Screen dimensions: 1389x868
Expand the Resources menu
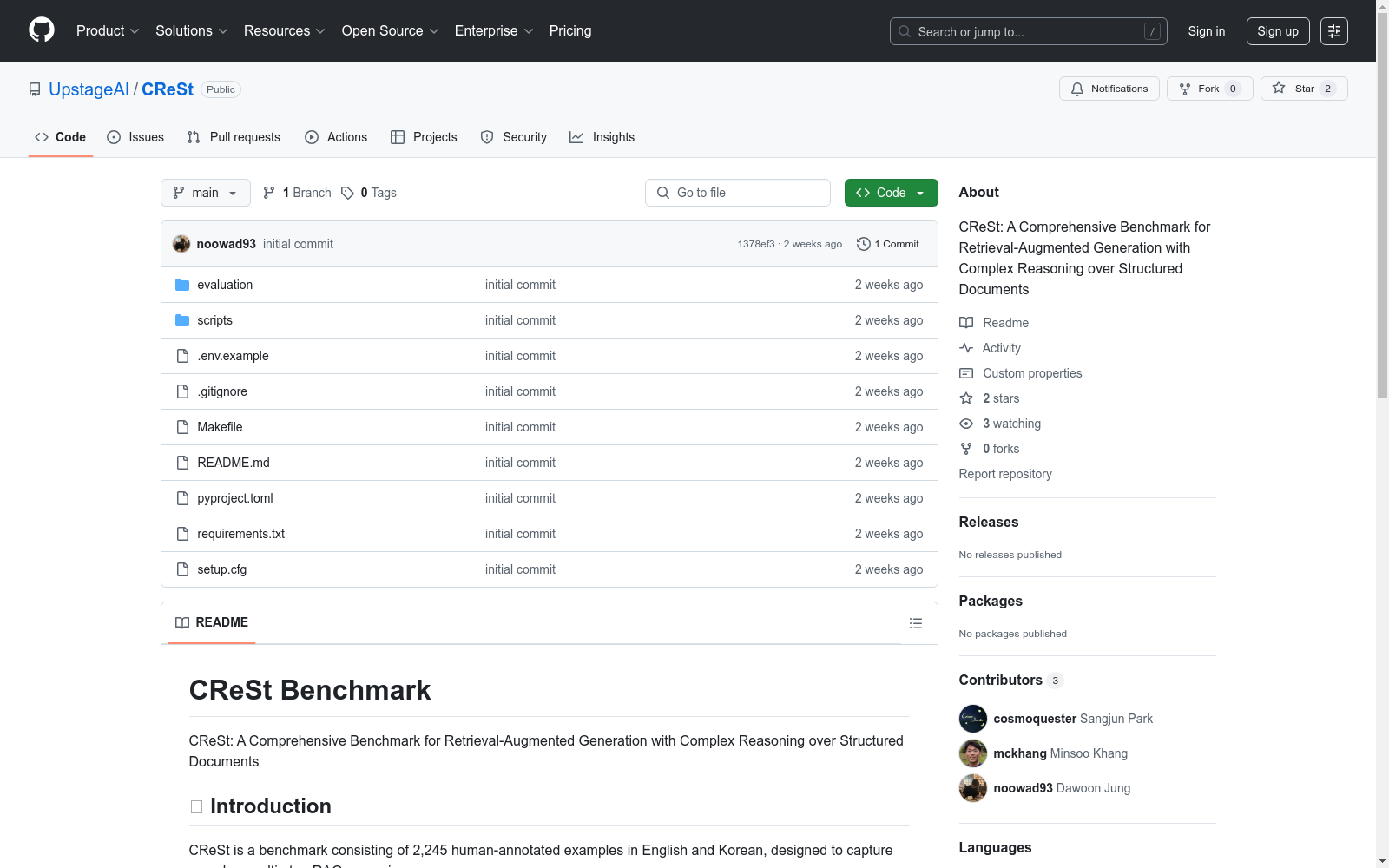tap(285, 31)
